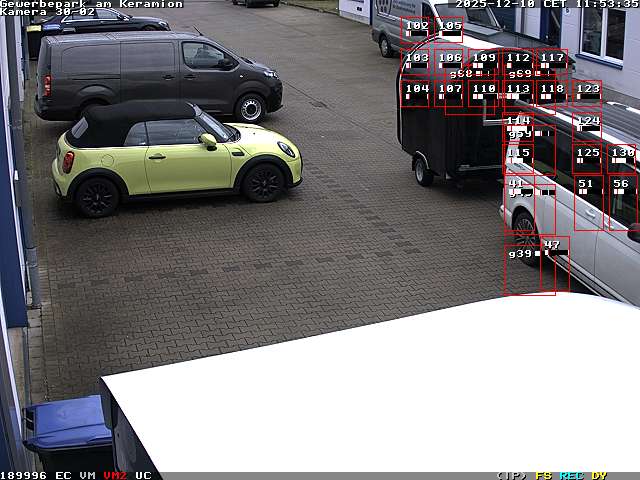Image resolution: width=640 pixels, height=480 pixels.
Task: Click the UC indicator in status bar
Action: (143, 475)
